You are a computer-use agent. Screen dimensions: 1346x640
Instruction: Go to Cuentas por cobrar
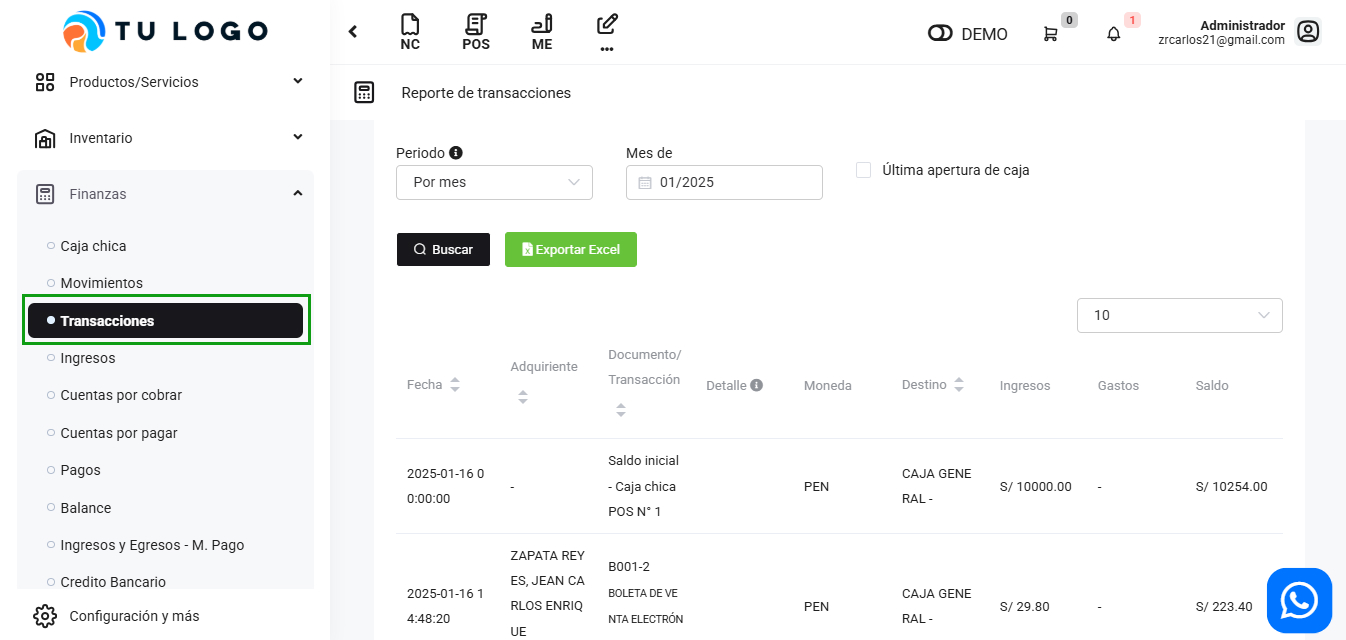pos(121,395)
